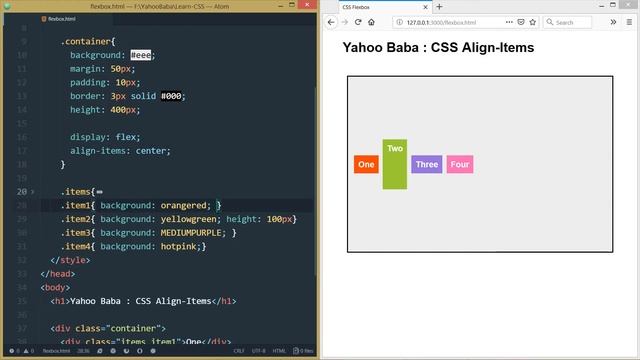
Task: Click the closing style tag on line 32
Action: click(70, 260)
